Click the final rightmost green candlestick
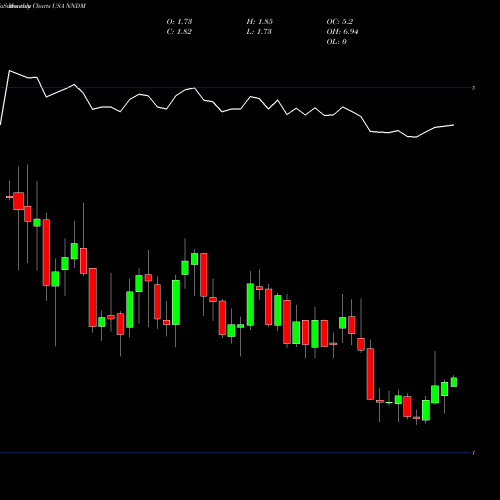The image size is (500, 500). (x=454, y=382)
